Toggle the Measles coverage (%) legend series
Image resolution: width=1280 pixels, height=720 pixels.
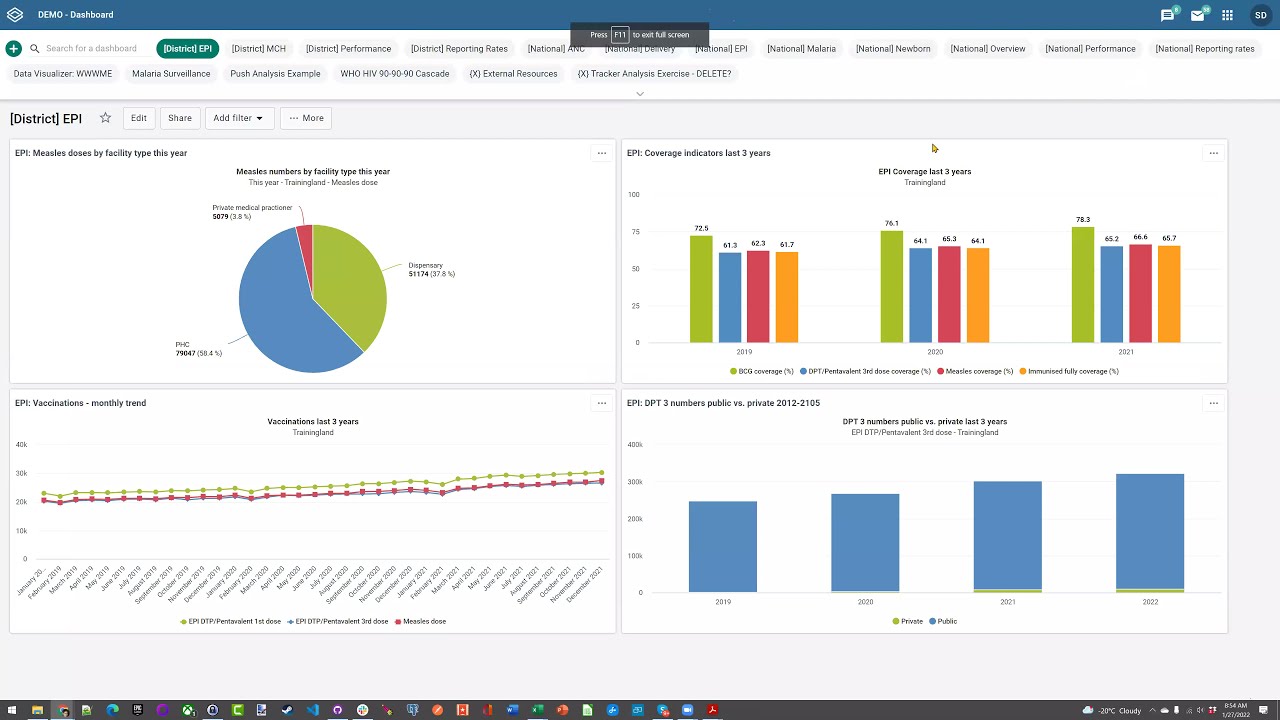(975, 371)
